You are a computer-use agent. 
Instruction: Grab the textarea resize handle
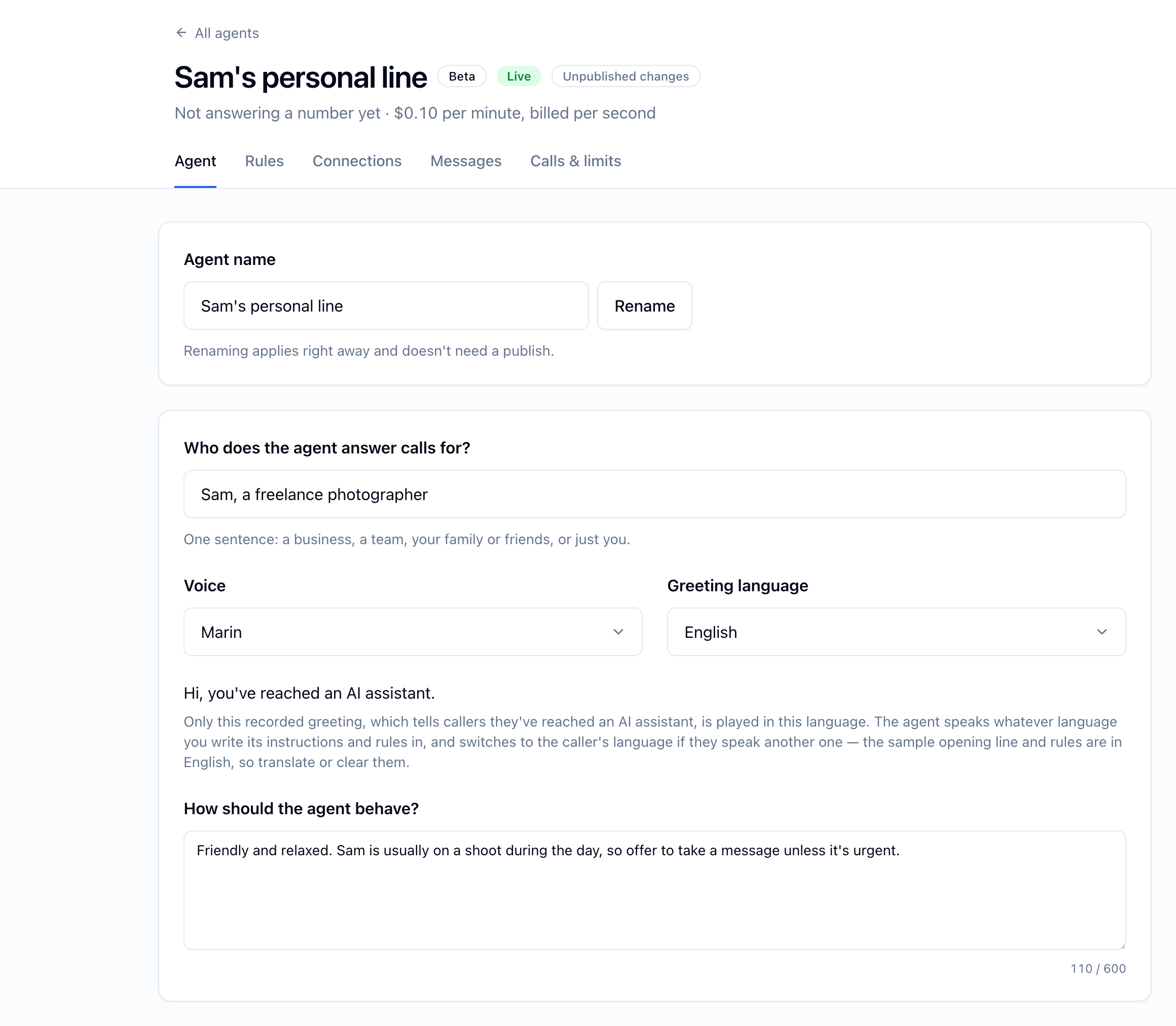point(1122,945)
